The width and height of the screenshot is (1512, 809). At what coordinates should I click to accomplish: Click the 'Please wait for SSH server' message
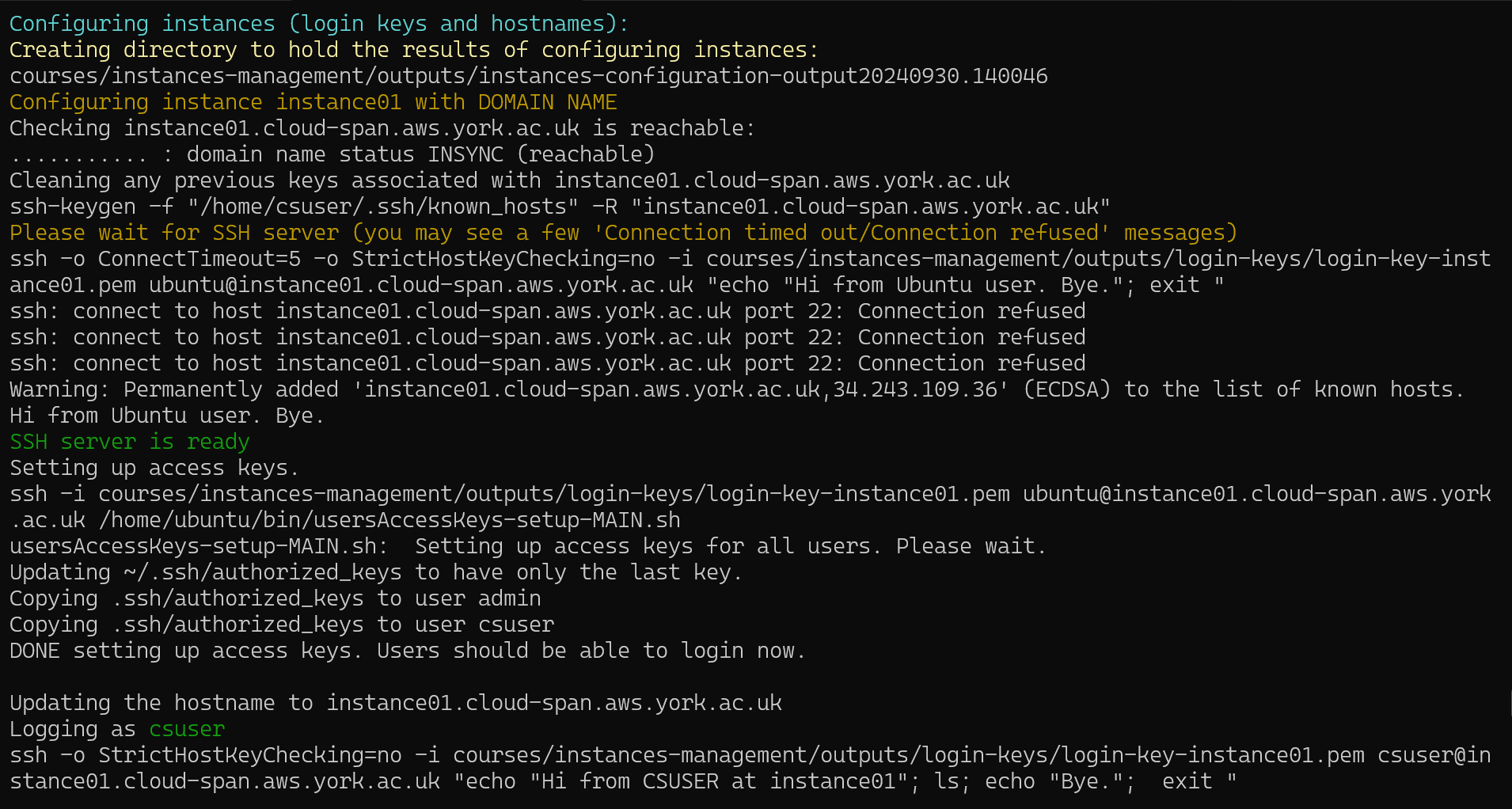point(623,233)
